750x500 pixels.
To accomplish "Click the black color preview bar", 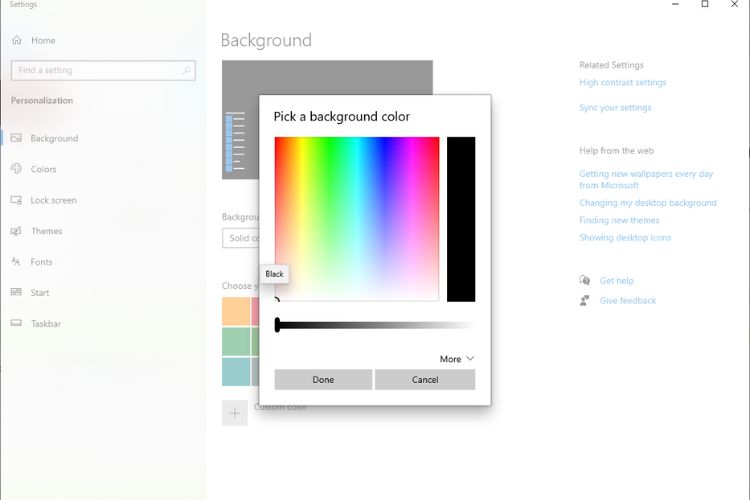I will [x=461, y=219].
